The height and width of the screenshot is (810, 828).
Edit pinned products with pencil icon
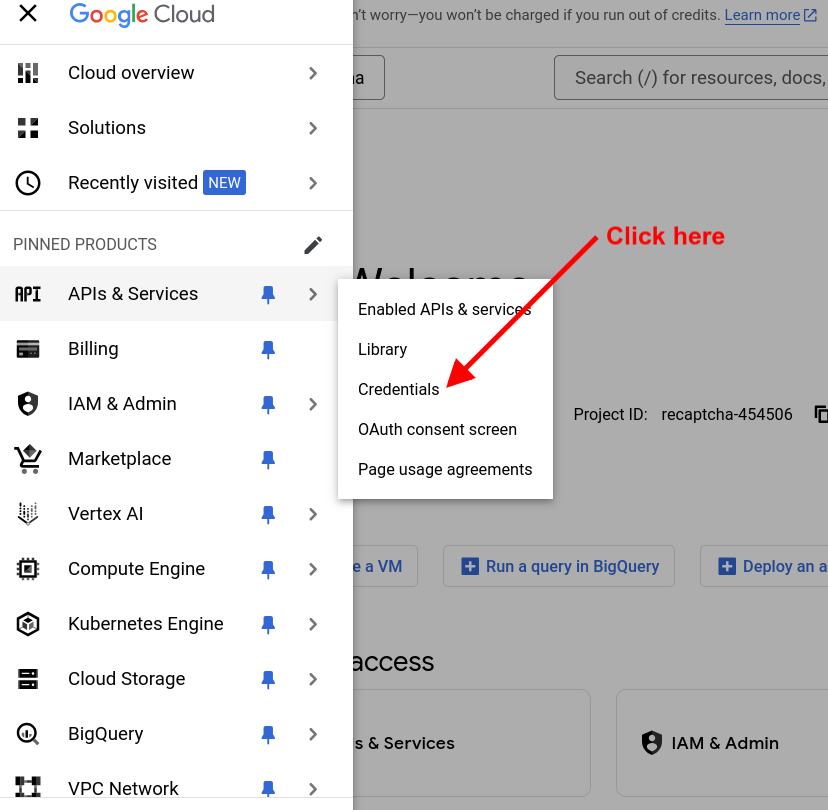pos(313,245)
